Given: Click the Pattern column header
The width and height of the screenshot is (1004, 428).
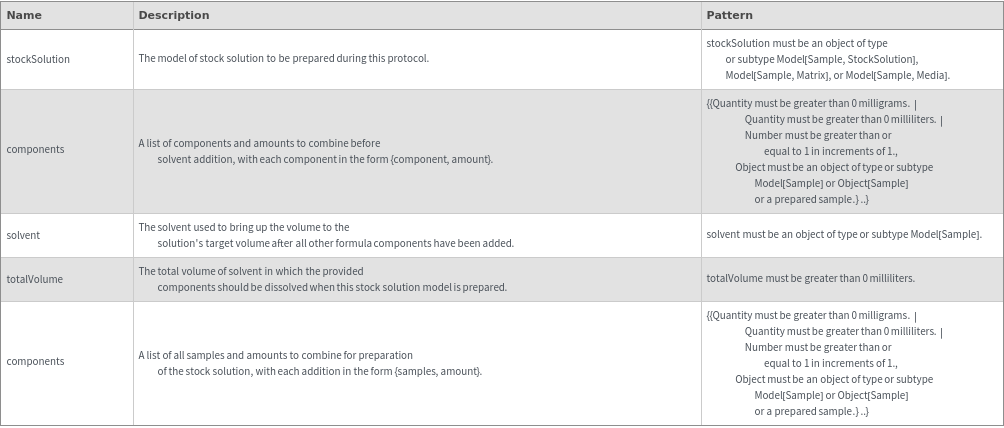Looking at the screenshot, I should click(729, 16).
